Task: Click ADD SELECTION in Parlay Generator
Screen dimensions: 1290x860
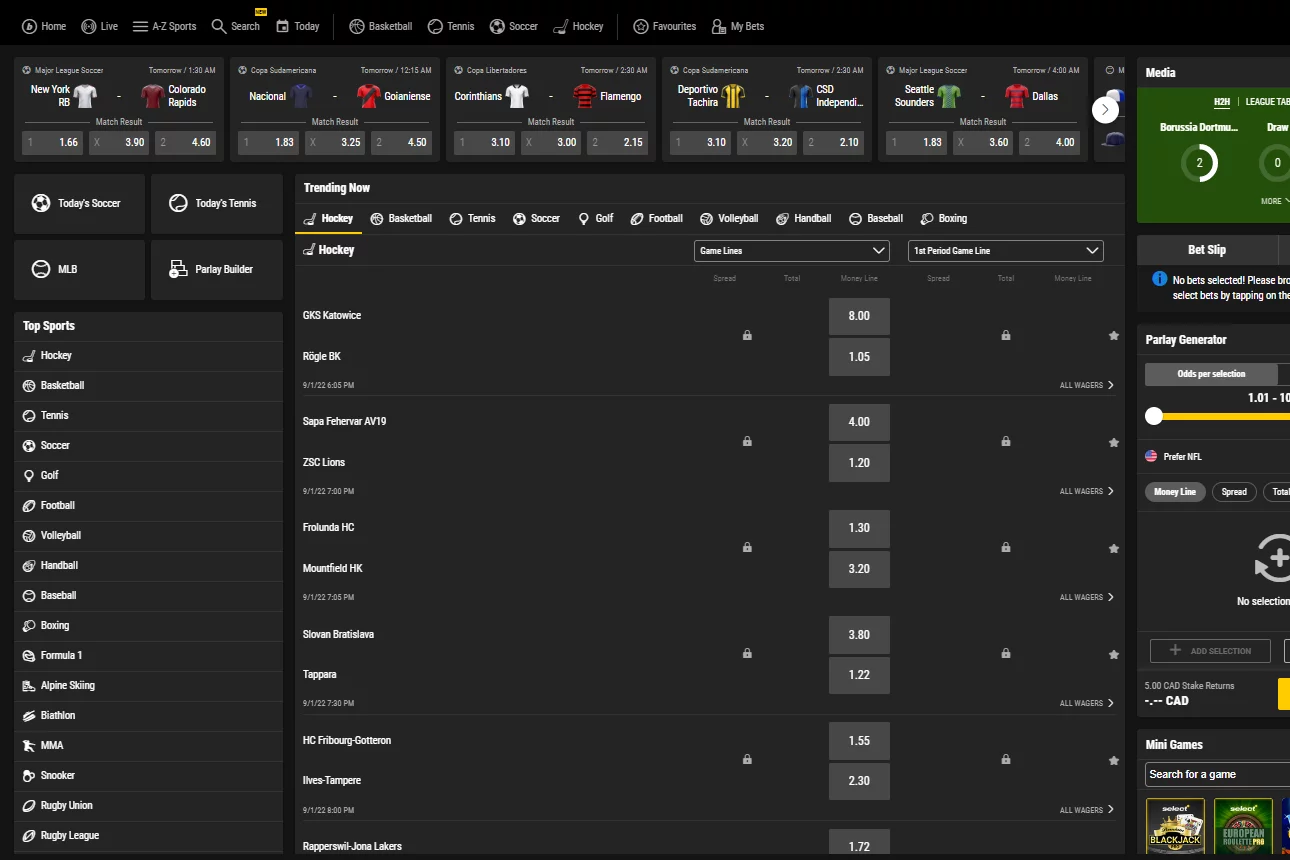Action: pyautogui.click(x=1210, y=651)
